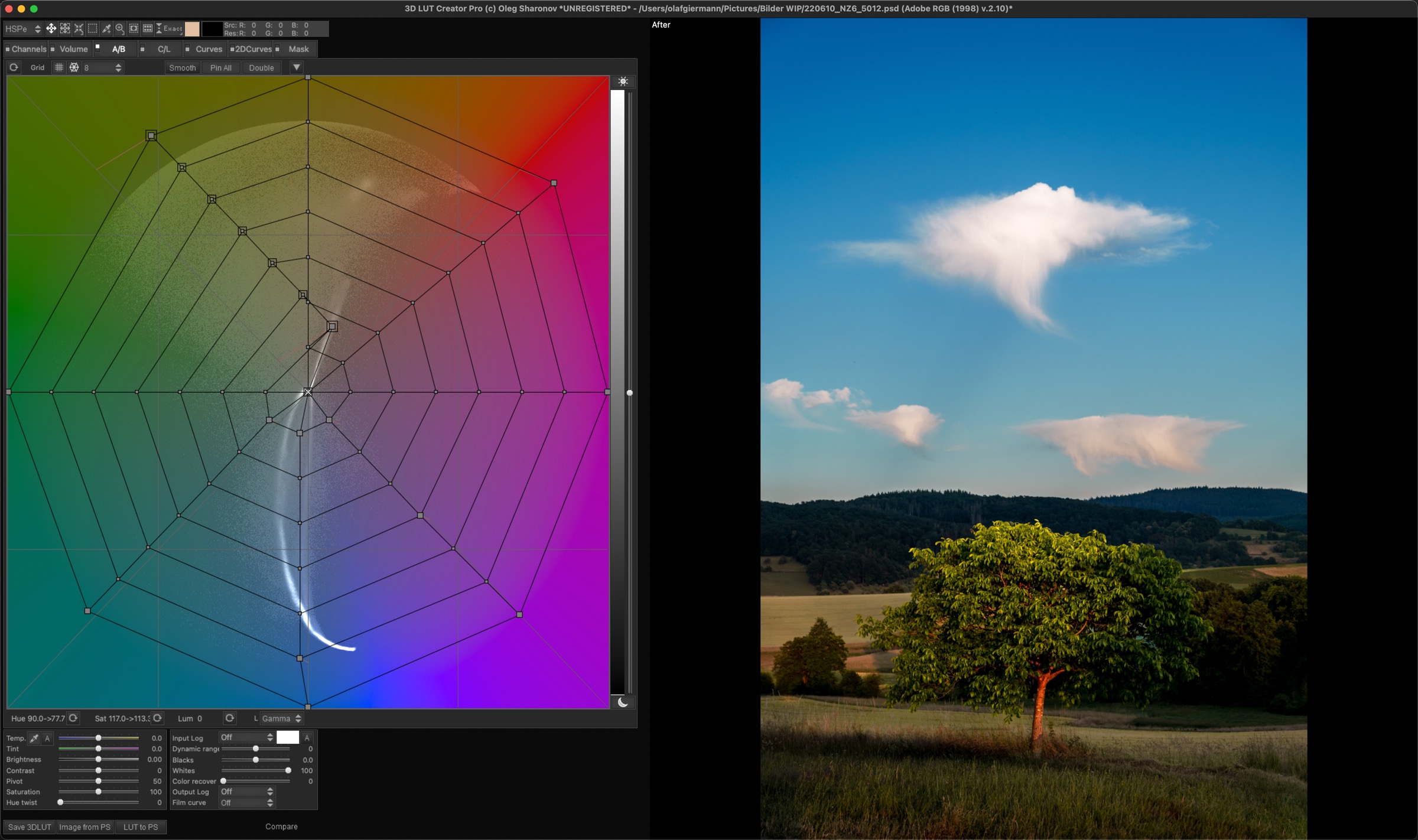Click the eyedropper plus sampler tool
Image resolution: width=1418 pixels, height=840 pixels.
tap(106, 28)
